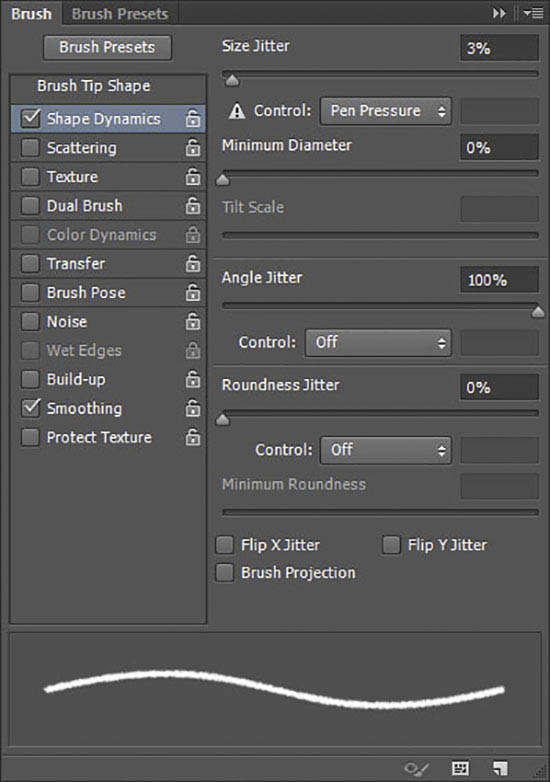Open Preset Manager icon at panel bottom

460,768
